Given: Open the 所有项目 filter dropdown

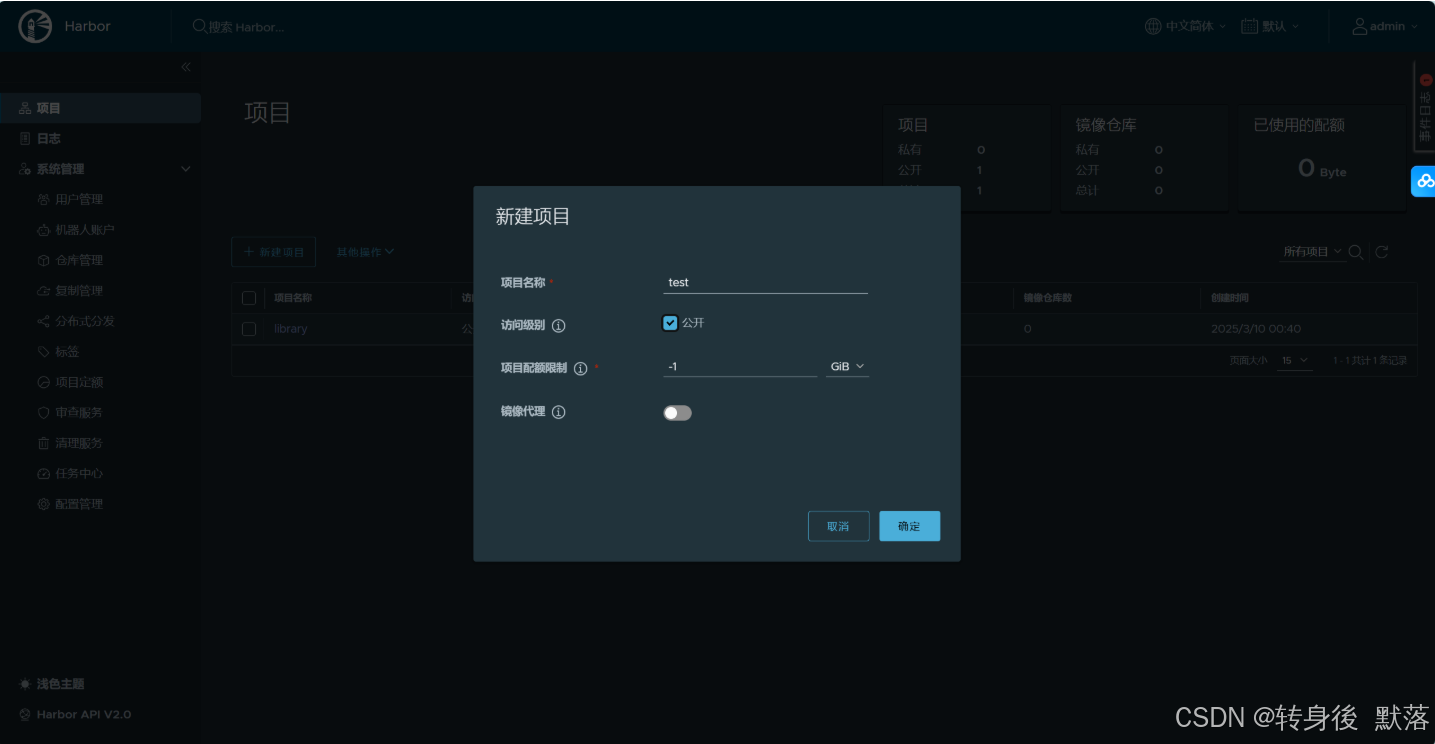Looking at the screenshot, I should (x=1313, y=252).
